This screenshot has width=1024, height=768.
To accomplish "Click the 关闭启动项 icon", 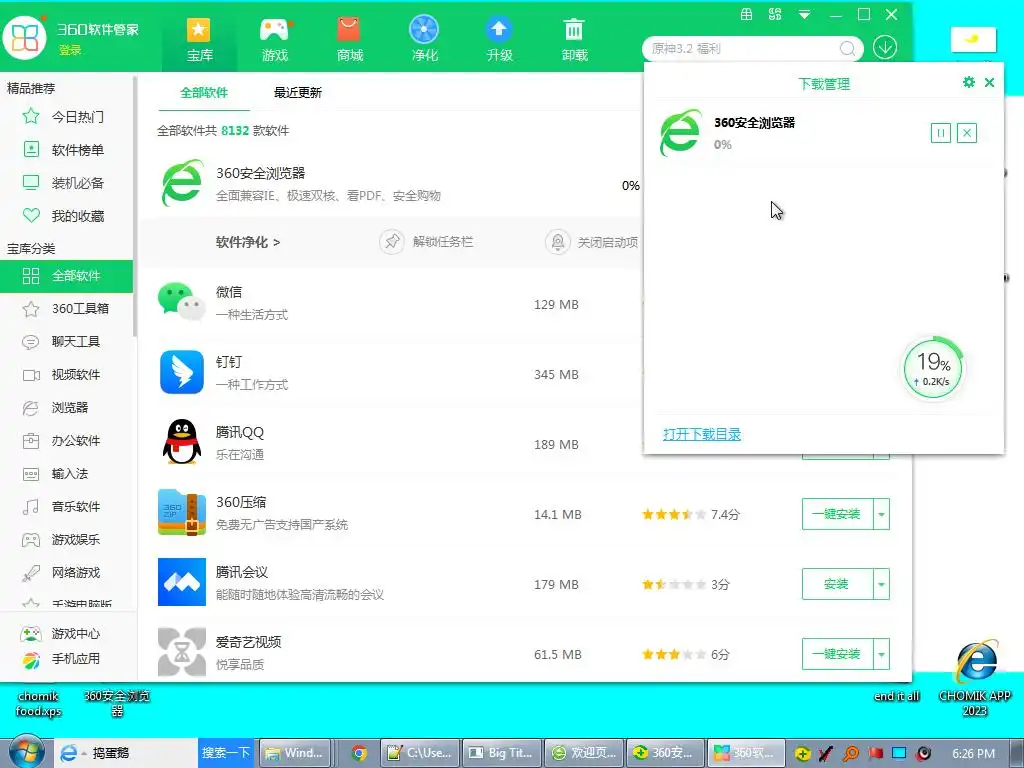I will pos(558,242).
